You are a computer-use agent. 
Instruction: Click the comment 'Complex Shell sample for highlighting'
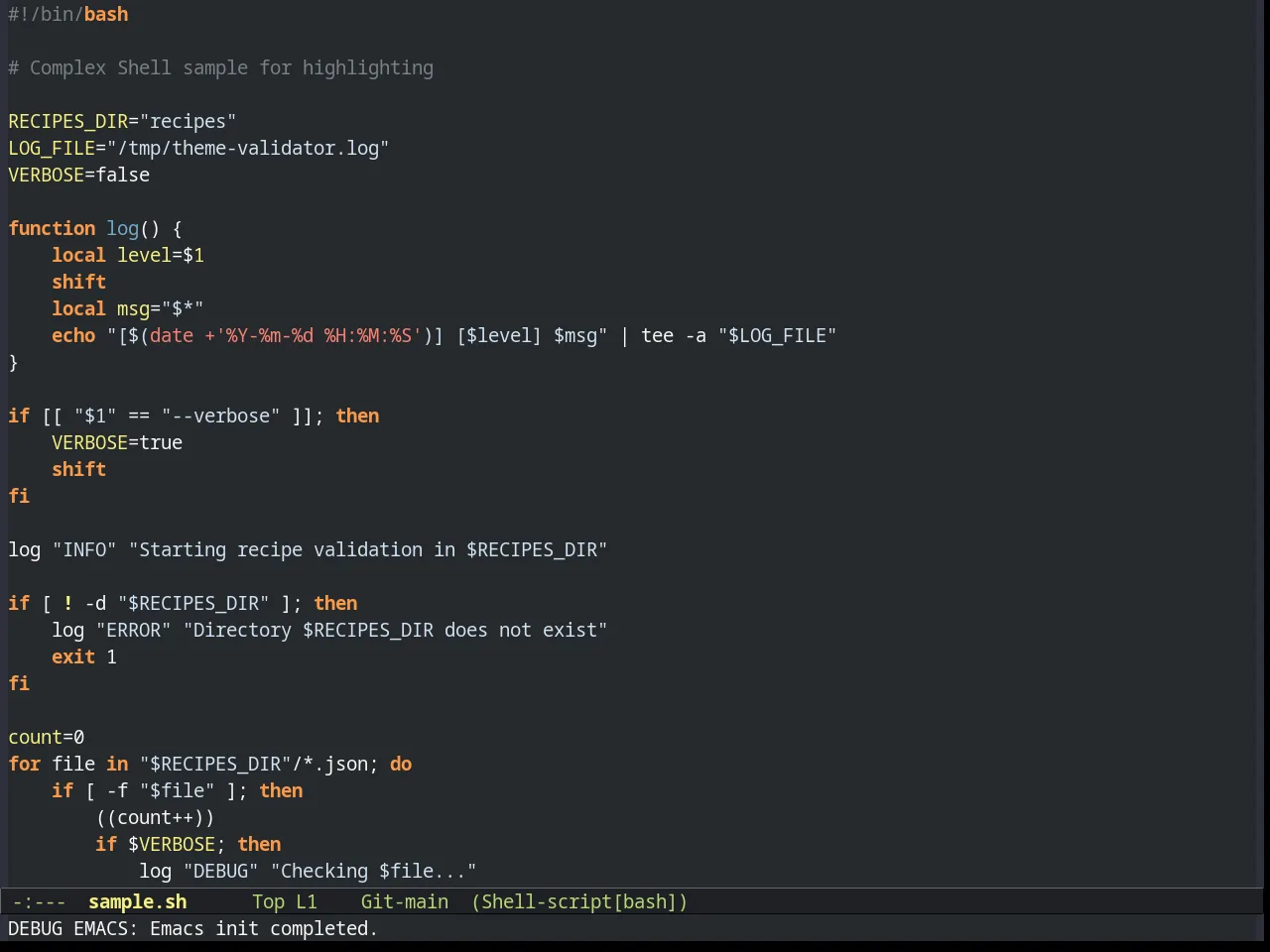[231, 67]
